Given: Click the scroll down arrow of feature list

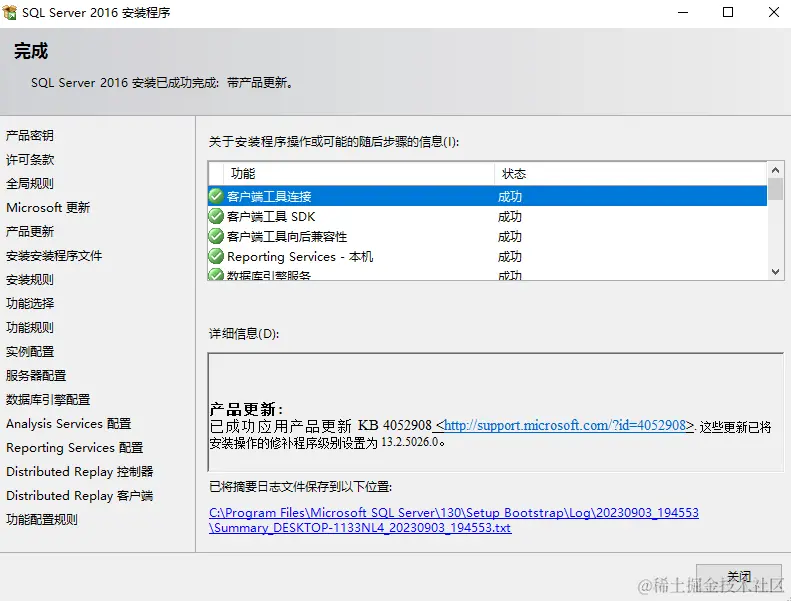Looking at the screenshot, I should pos(775,271).
